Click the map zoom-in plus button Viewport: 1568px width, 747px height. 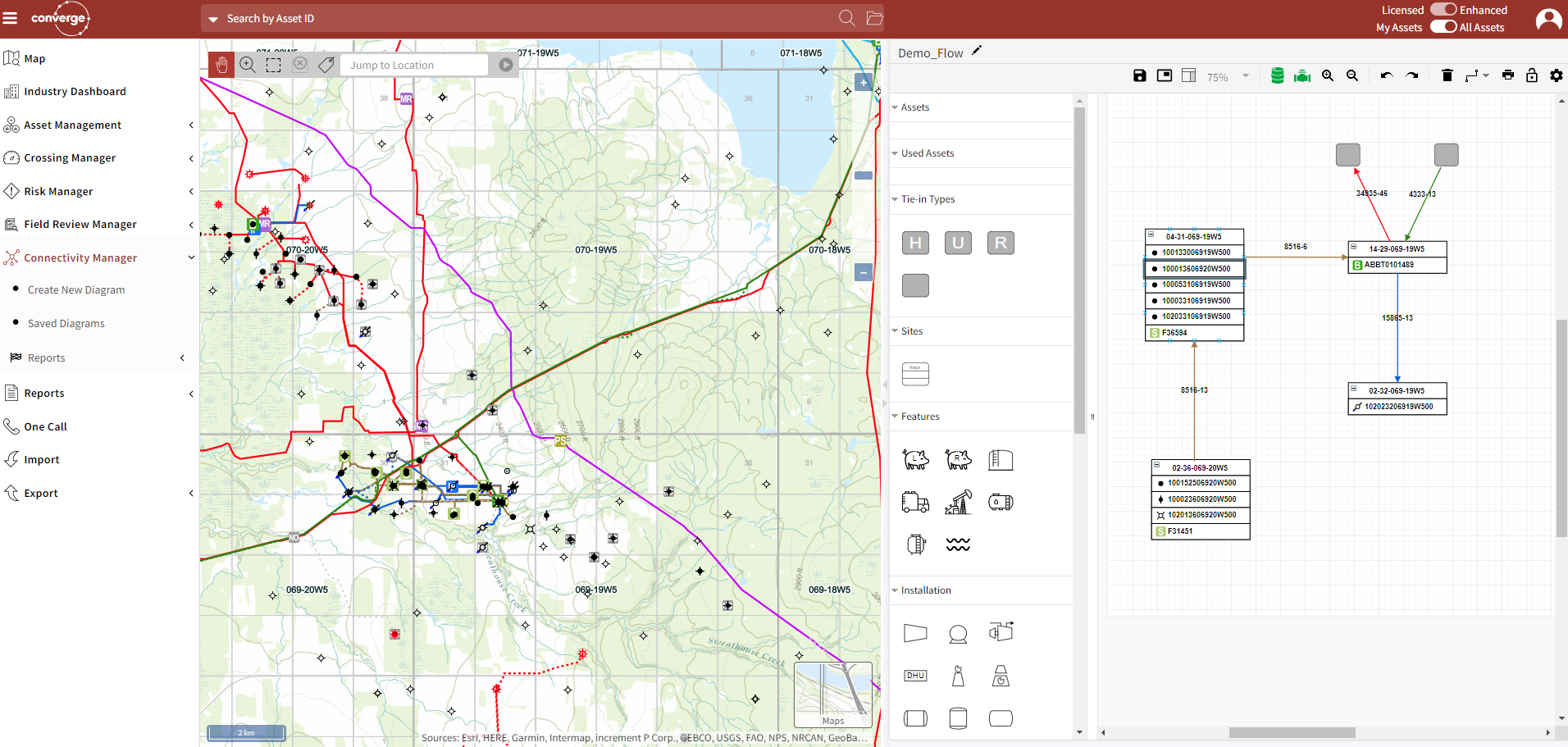pyautogui.click(x=864, y=82)
